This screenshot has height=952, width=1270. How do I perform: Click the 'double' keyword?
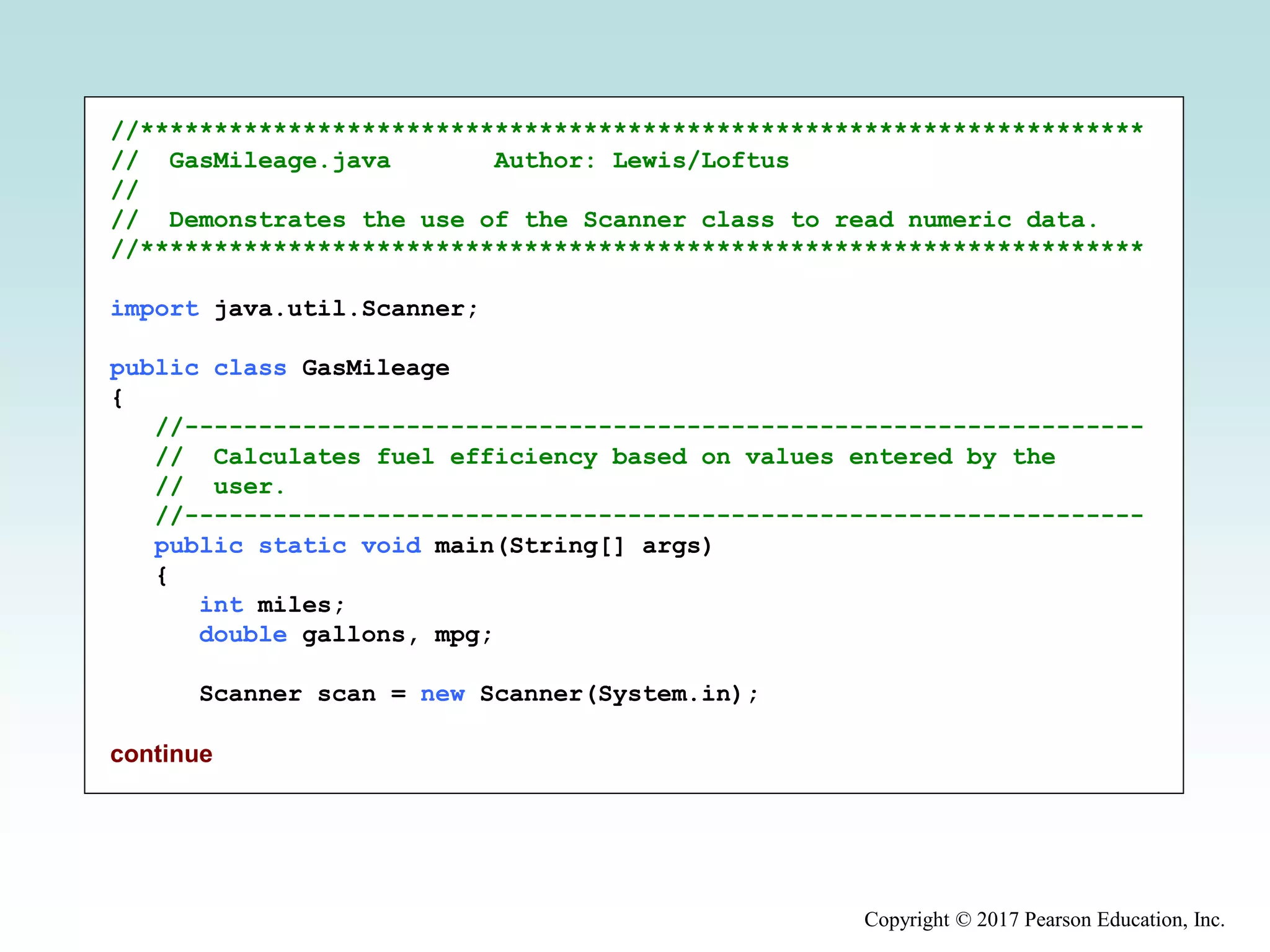[x=242, y=635]
